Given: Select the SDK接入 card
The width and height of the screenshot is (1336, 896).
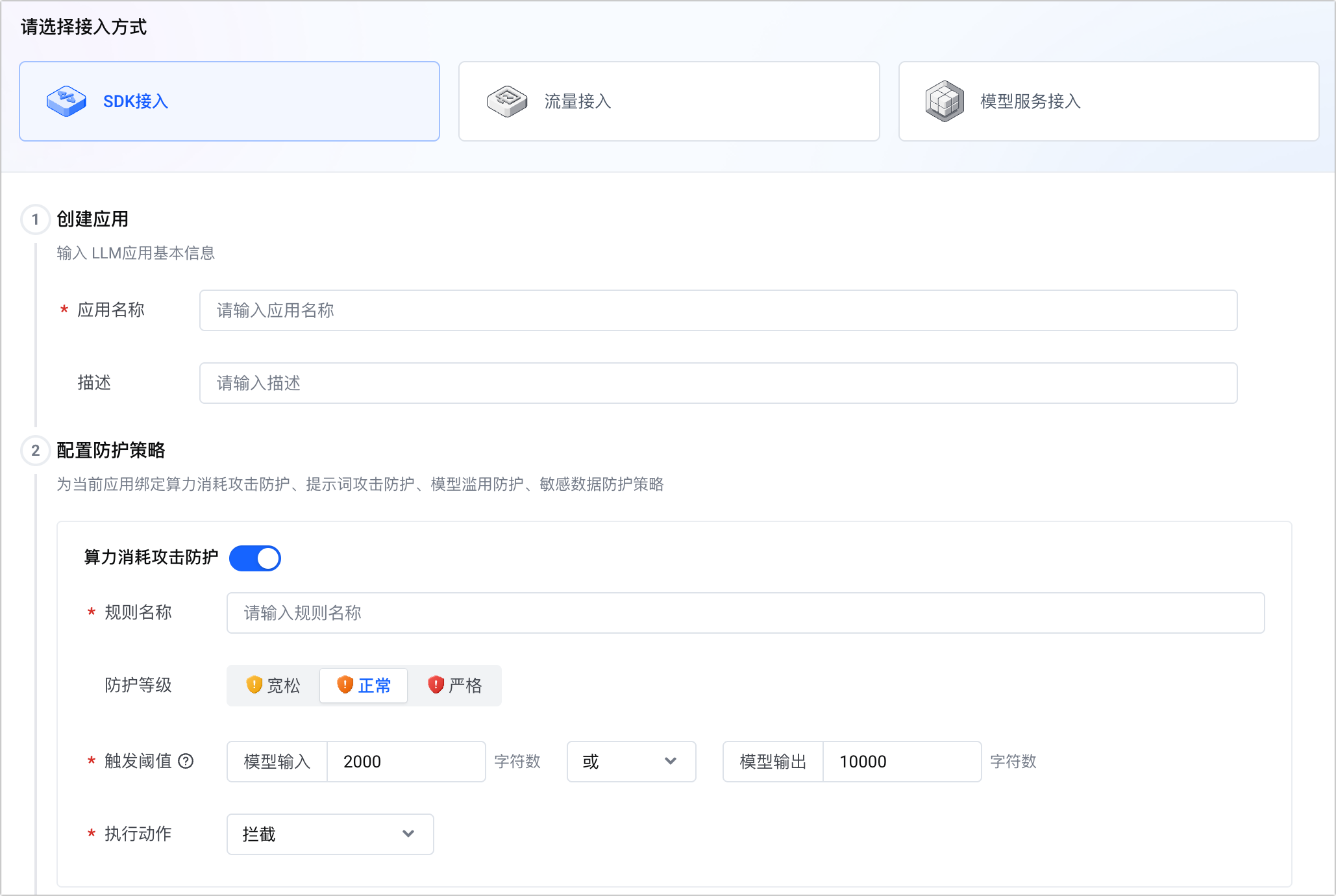Looking at the screenshot, I should [229, 101].
